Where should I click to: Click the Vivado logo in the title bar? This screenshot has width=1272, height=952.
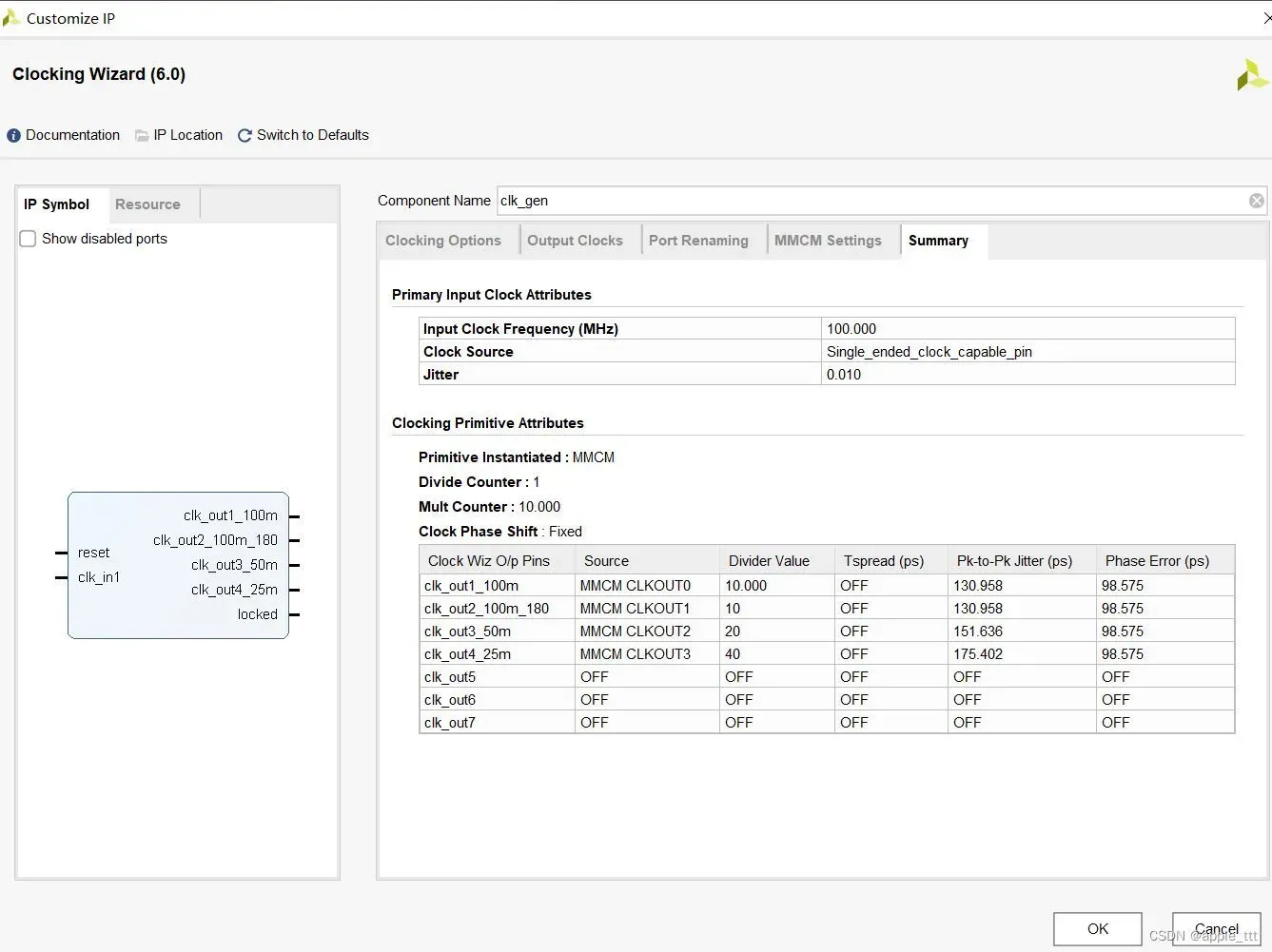11,18
